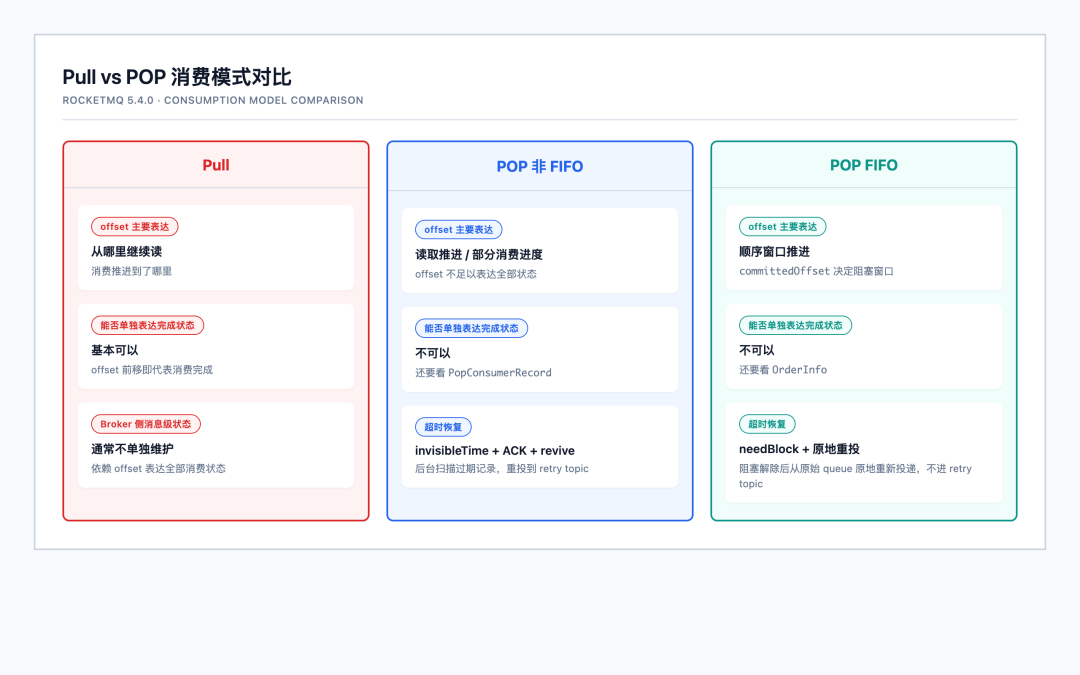The height and width of the screenshot is (675, 1080).
Task: Click the blue 超时恢复 tag
Action: click(x=443, y=427)
